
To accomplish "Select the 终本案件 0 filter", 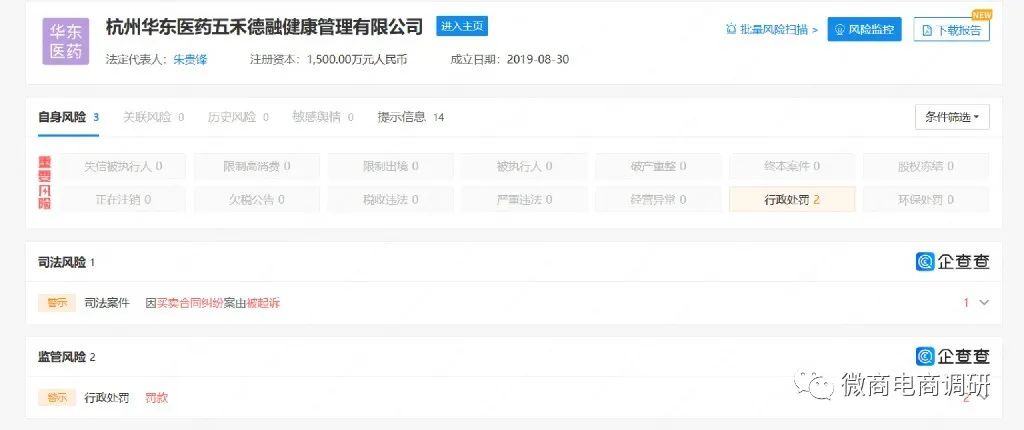I will click(x=792, y=167).
